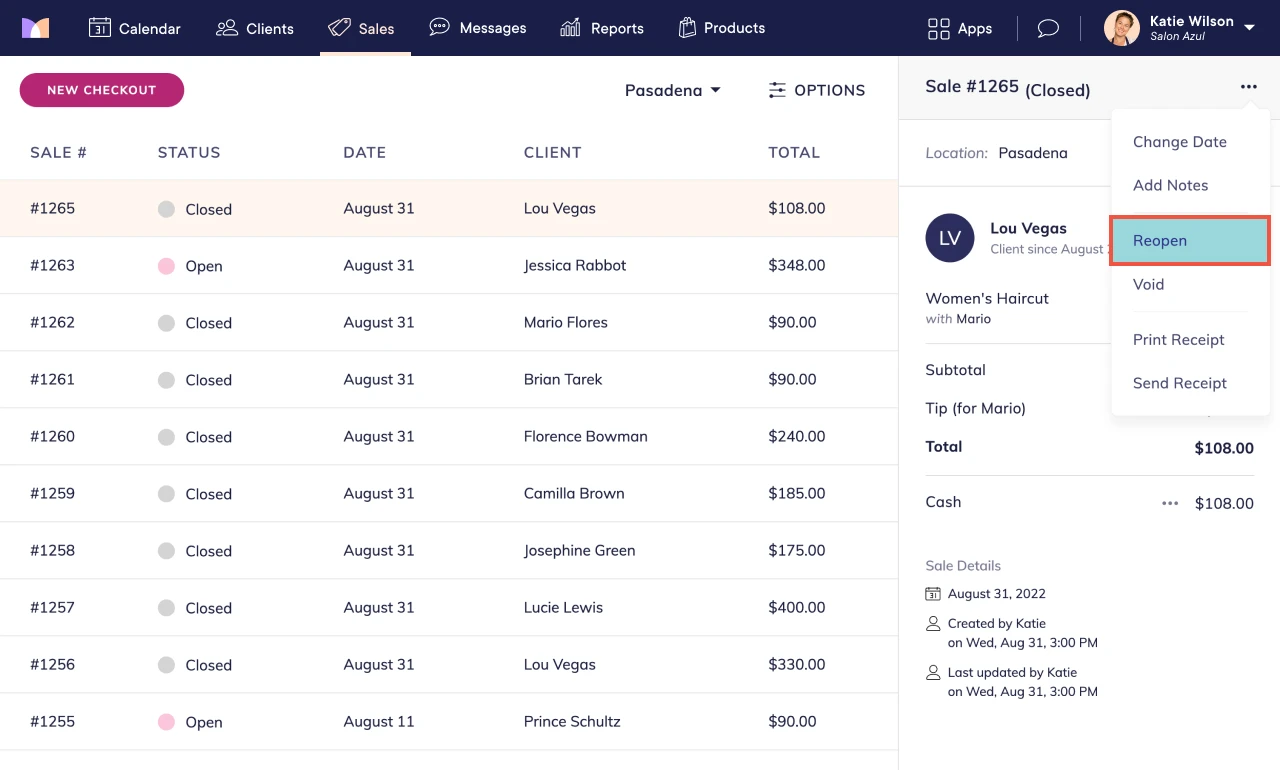Open the Options filter icon
The height and width of the screenshot is (770, 1280).
(x=778, y=90)
